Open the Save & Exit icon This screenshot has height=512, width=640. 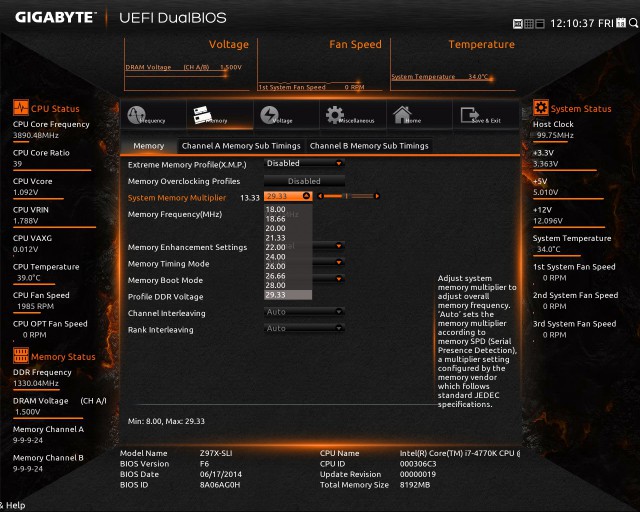click(x=469, y=115)
